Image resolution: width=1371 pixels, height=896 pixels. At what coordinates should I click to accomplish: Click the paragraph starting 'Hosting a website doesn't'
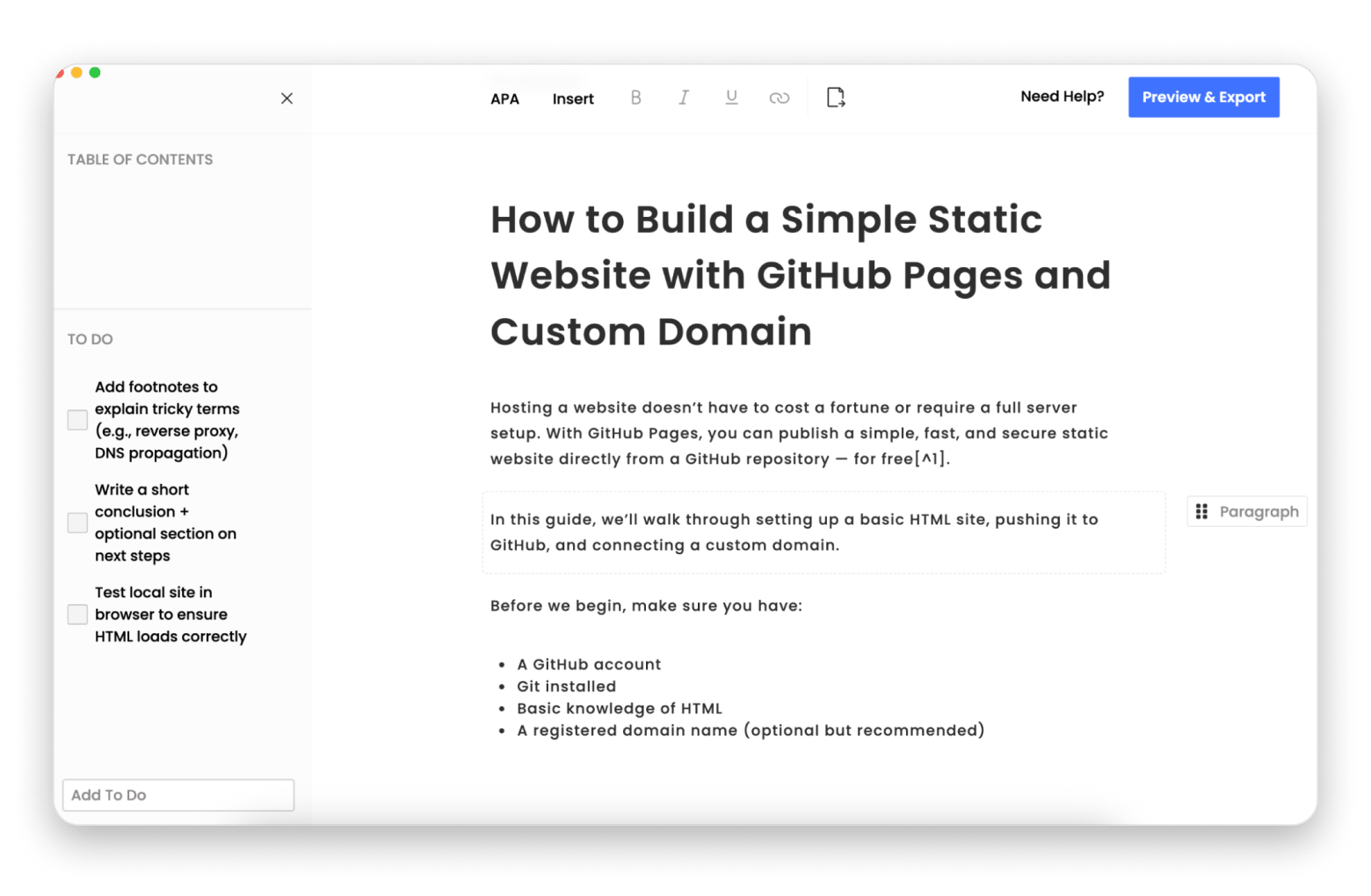tap(799, 433)
